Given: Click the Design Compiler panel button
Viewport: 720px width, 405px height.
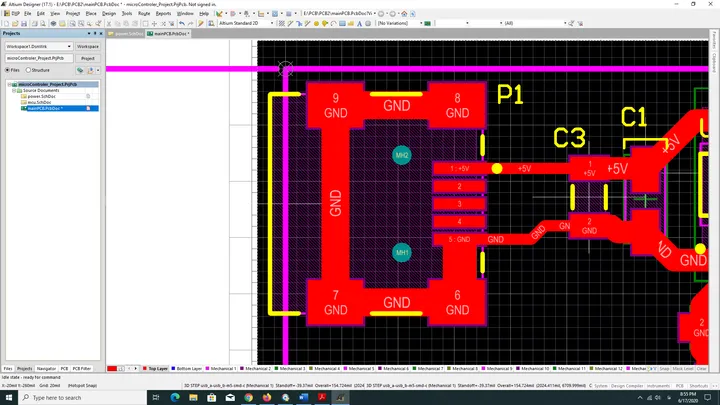Looking at the screenshot, I should click(x=627, y=386).
